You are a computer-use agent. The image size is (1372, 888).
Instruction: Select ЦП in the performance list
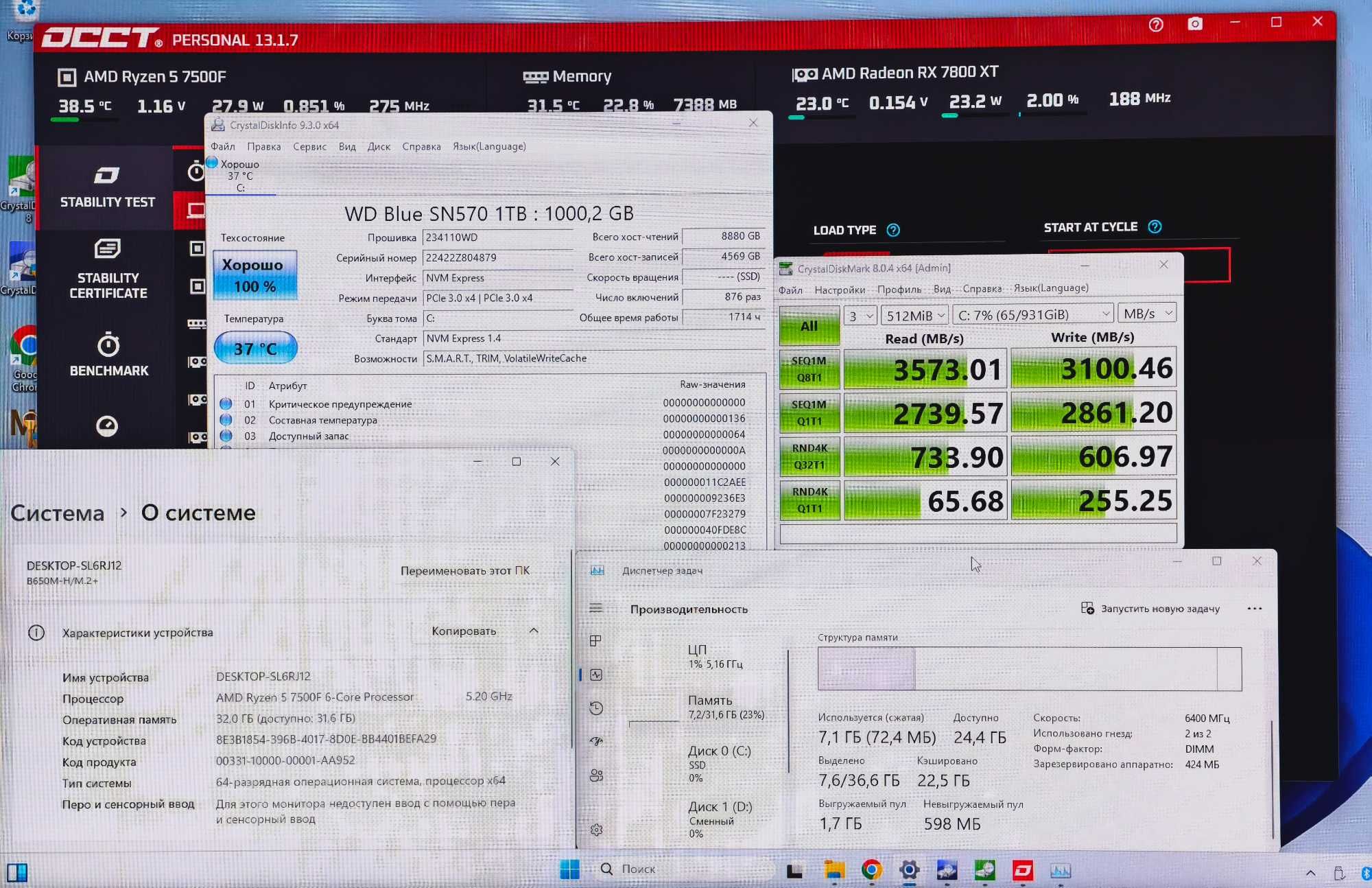pos(707,656)
